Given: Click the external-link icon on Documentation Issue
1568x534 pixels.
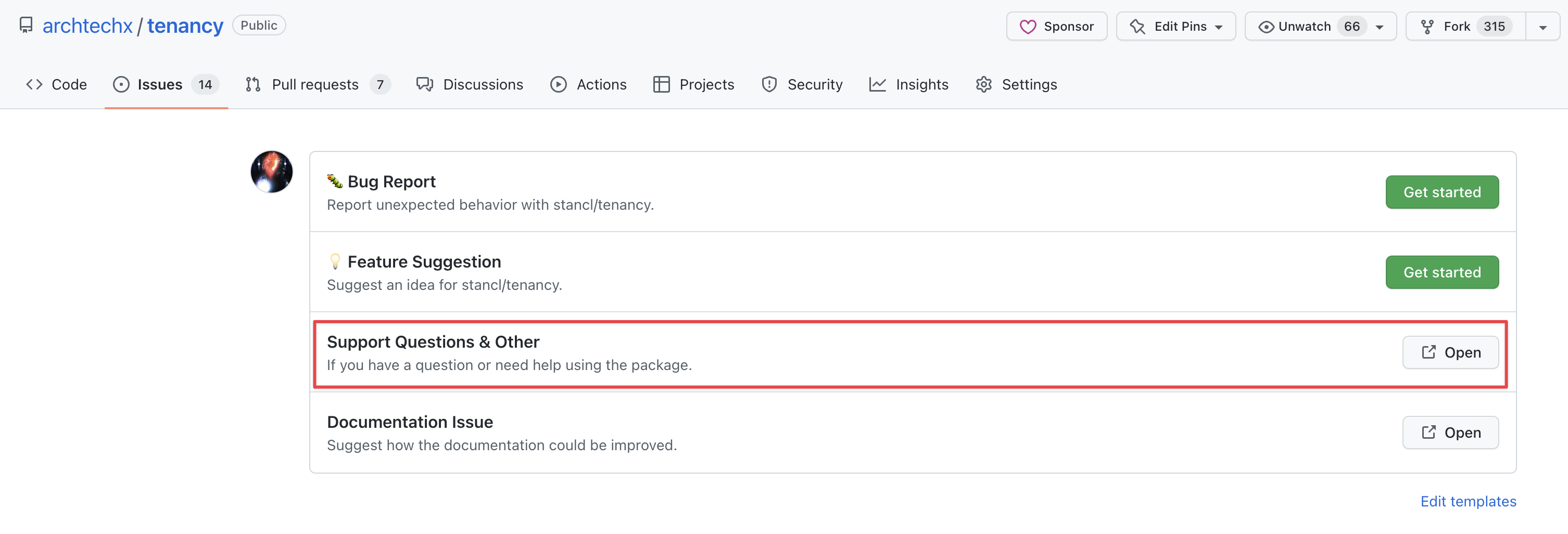Looking at the screenshot, I should point(1427,433).
